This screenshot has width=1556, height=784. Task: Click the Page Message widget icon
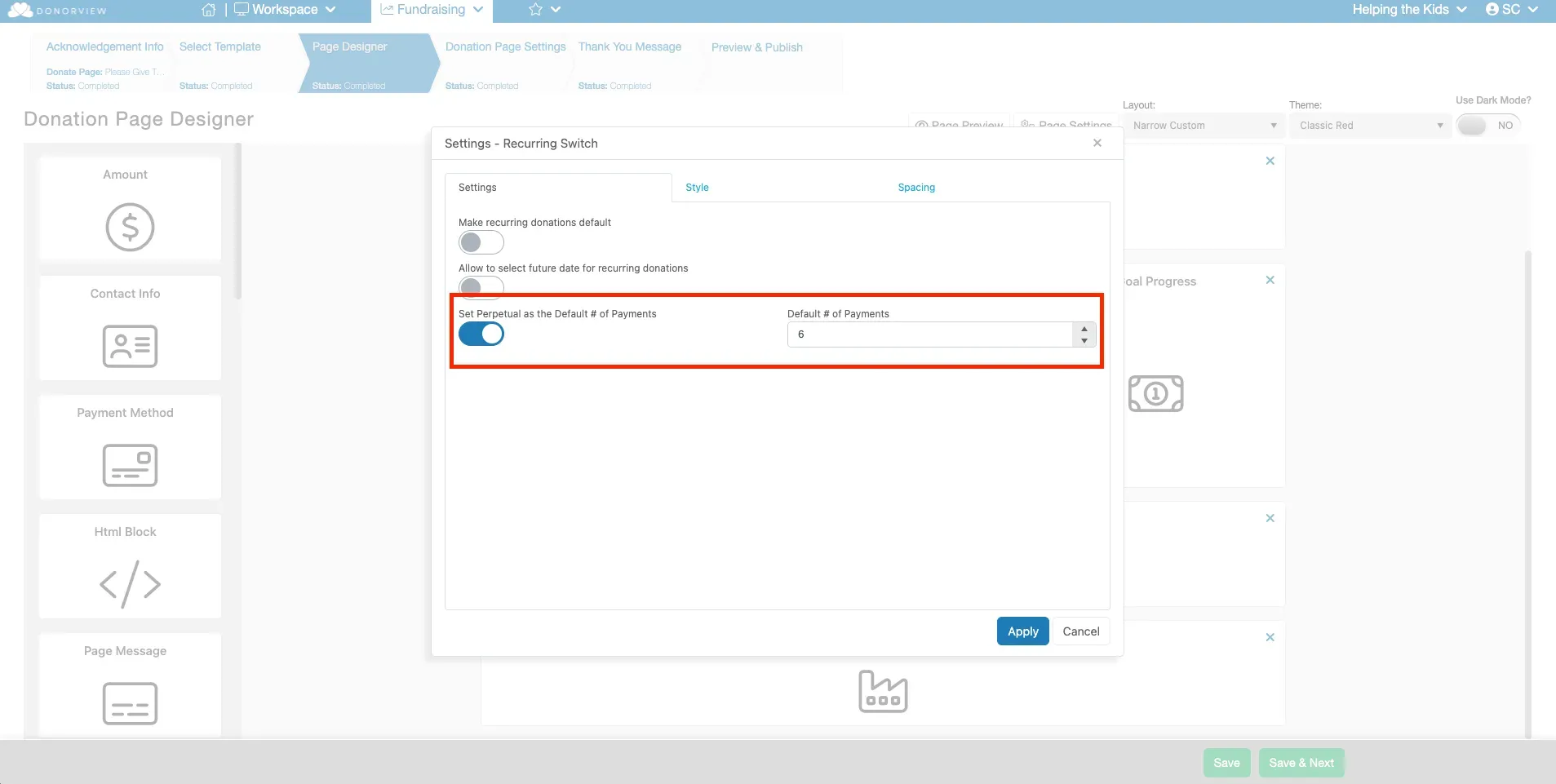click(130, 703)
